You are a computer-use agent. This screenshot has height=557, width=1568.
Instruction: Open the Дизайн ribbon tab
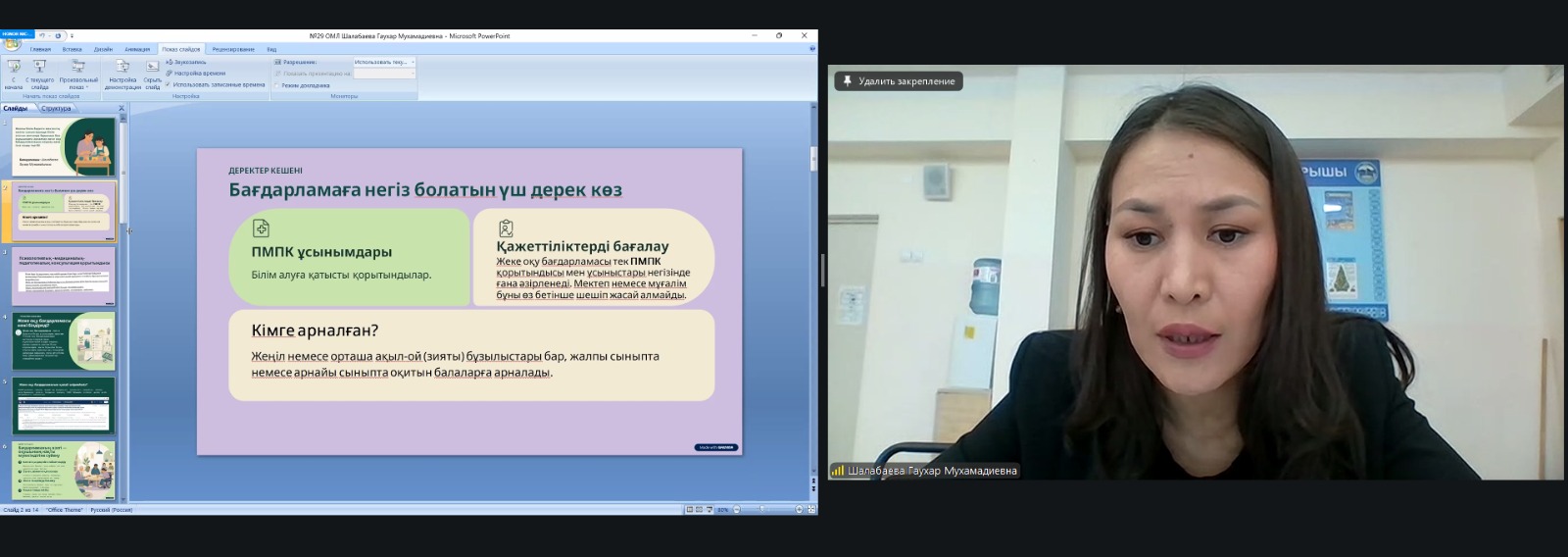pos(103,49)
